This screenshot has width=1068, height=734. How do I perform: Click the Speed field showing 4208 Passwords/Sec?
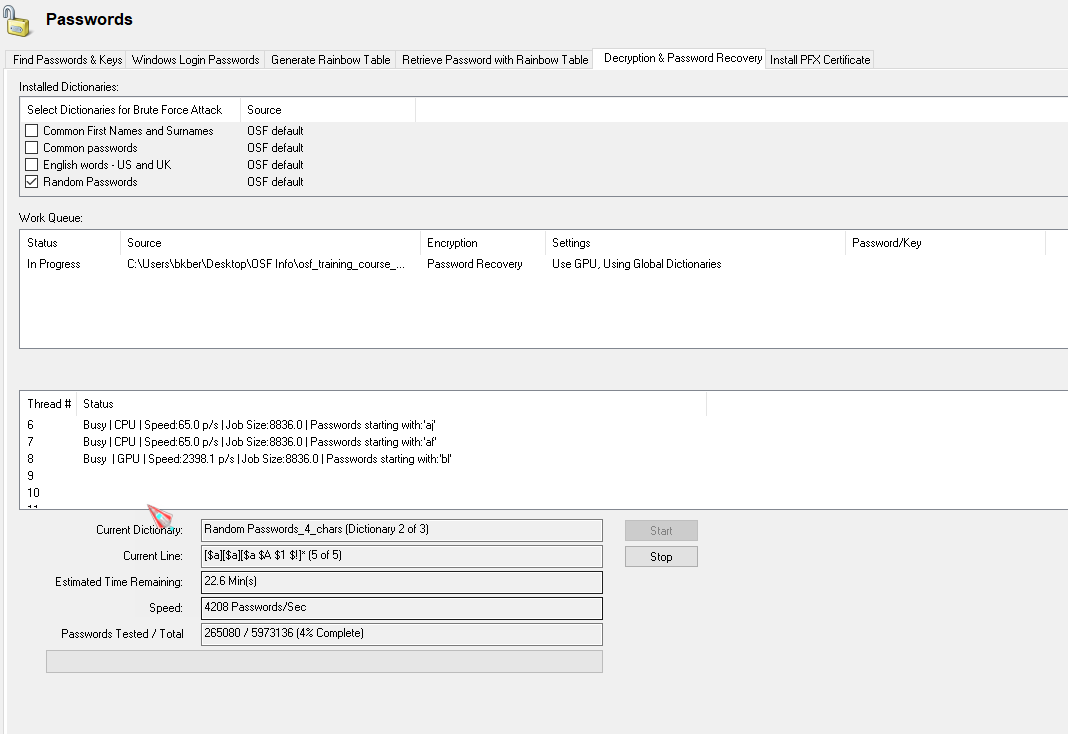click(x=402, y=607)
